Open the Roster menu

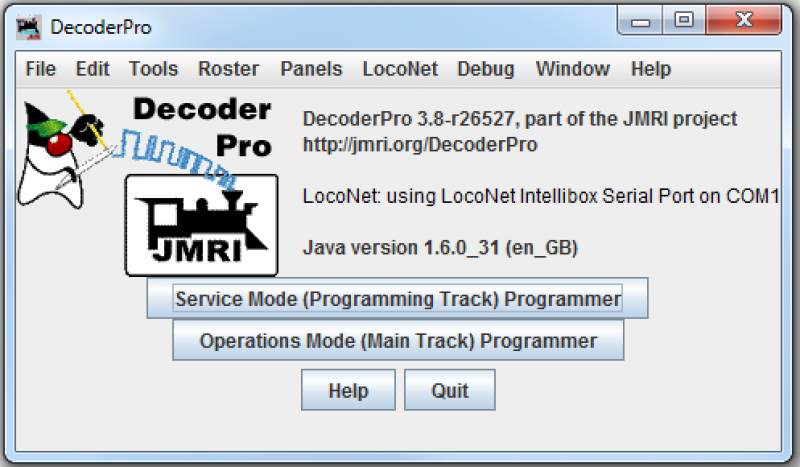(228, 69)
